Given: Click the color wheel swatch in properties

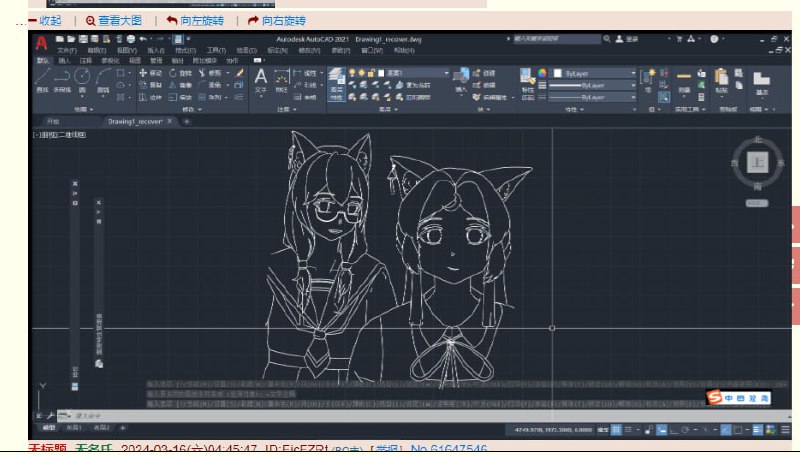Looking at the screenshot, I should (542, 73).
